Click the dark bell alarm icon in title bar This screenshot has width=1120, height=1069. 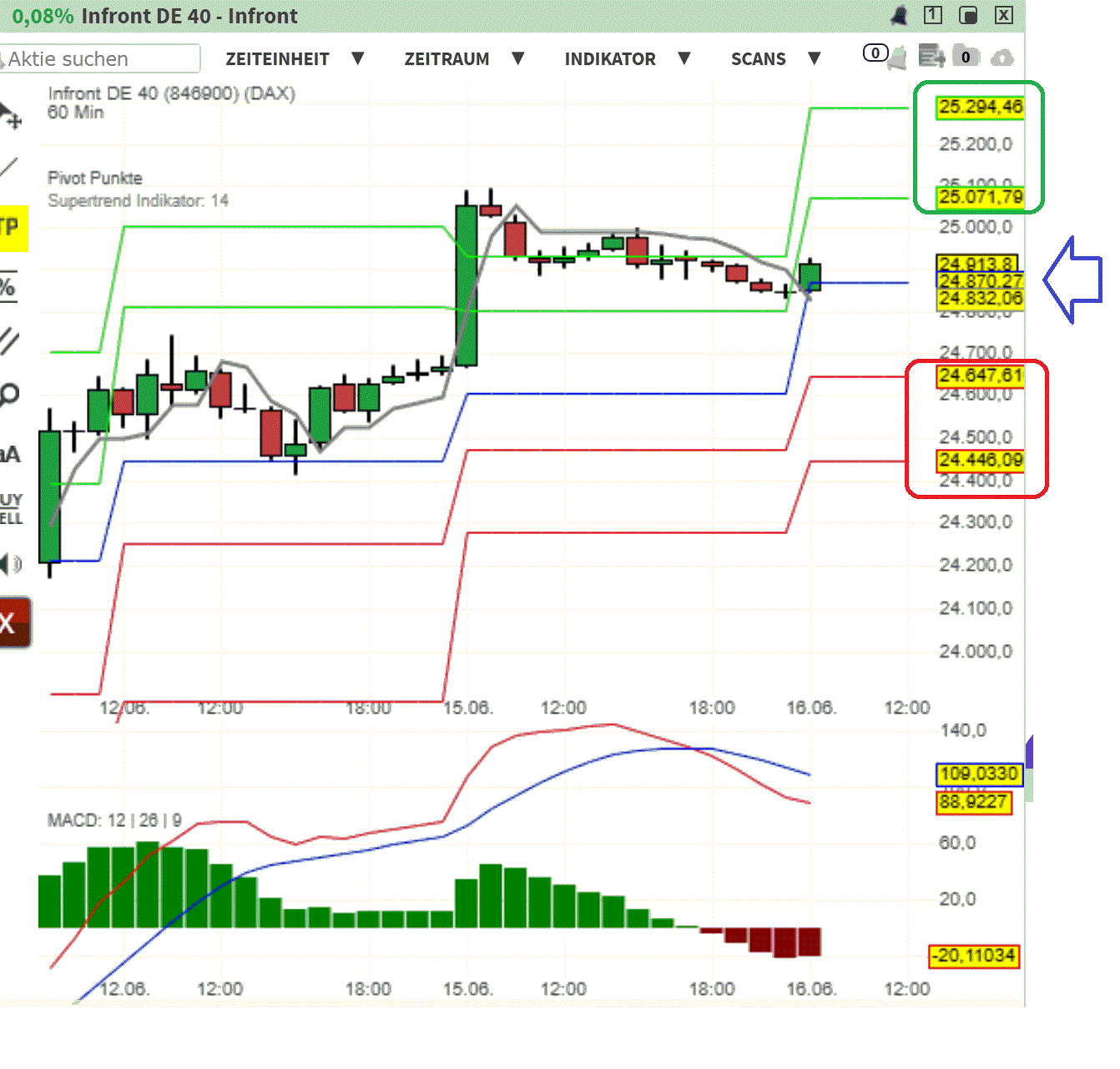pos(899,15)
